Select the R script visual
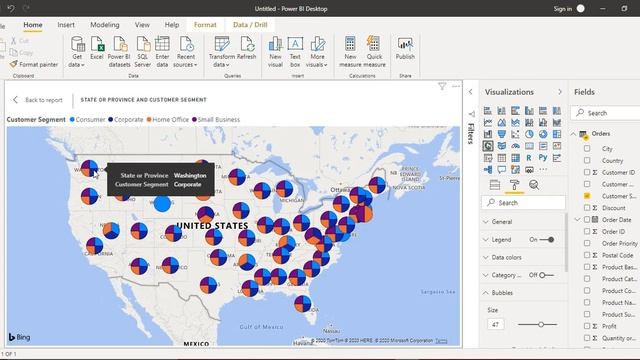640x360 pixels. click(x=529, y=158)
